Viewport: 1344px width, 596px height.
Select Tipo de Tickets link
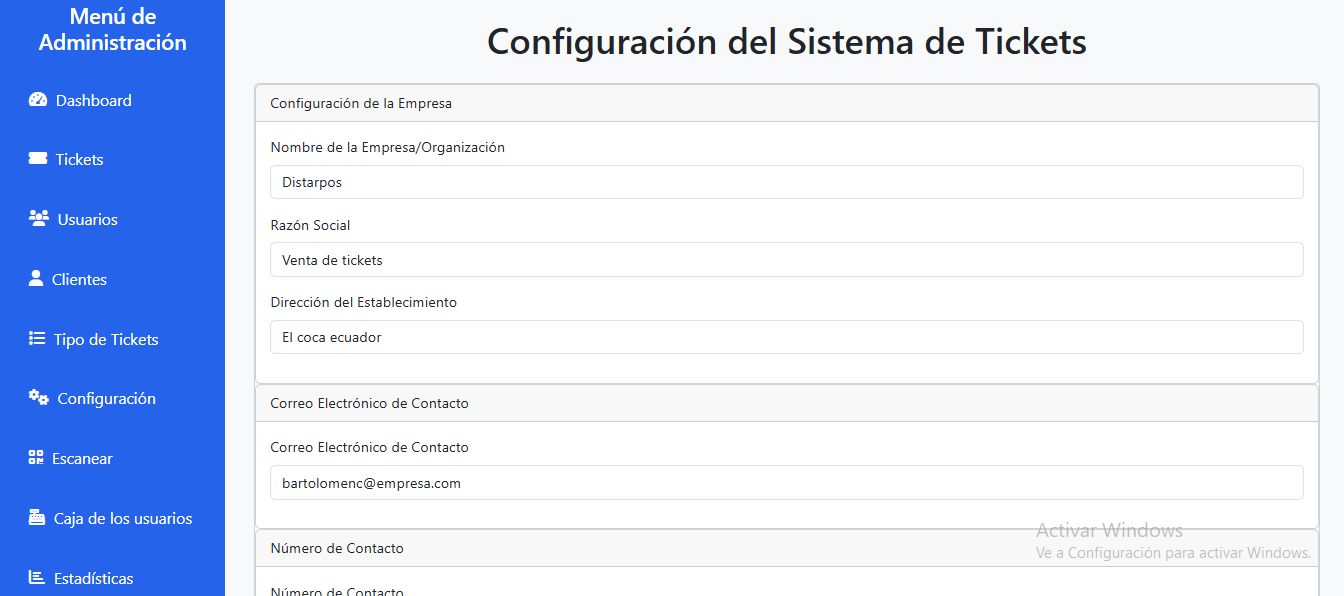(x=106, y=339)
